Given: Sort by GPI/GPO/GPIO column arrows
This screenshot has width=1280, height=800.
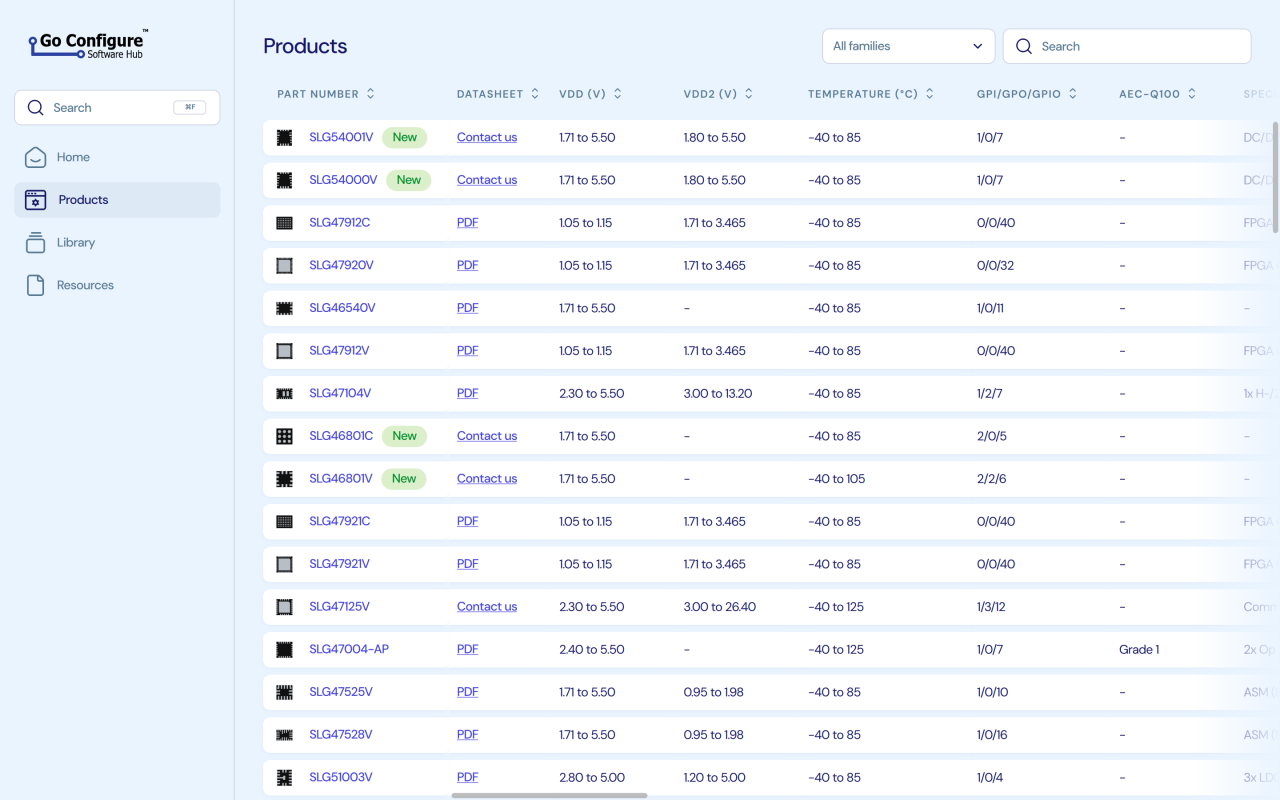Looking at the screenshot, I should 1073,94.
